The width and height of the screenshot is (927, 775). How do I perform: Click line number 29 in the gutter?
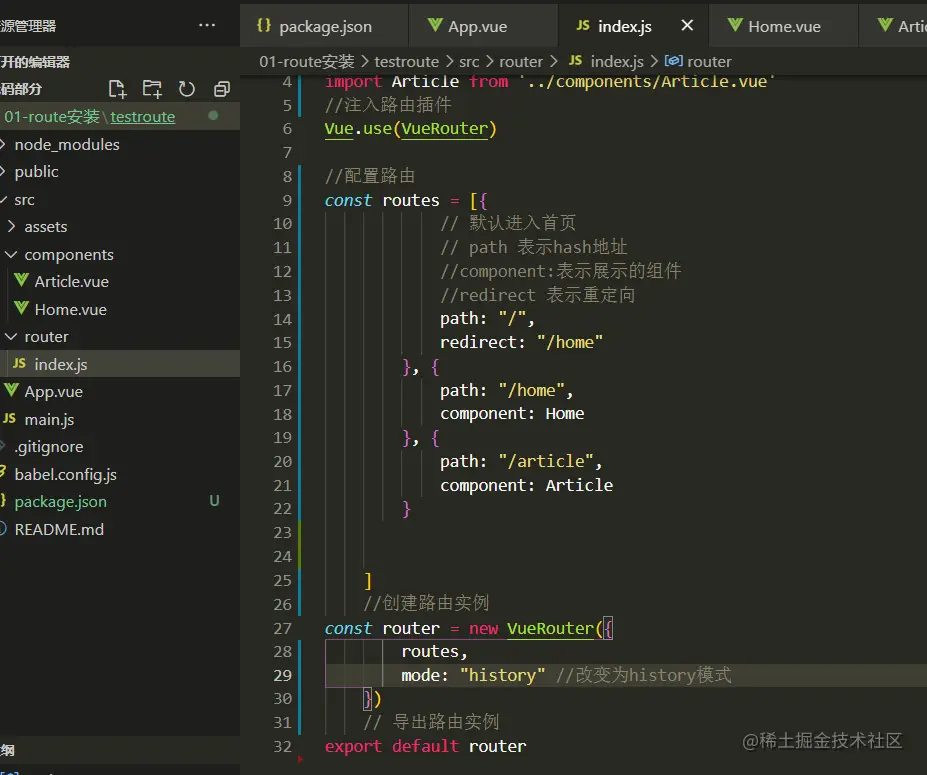(x=283, y=675)
